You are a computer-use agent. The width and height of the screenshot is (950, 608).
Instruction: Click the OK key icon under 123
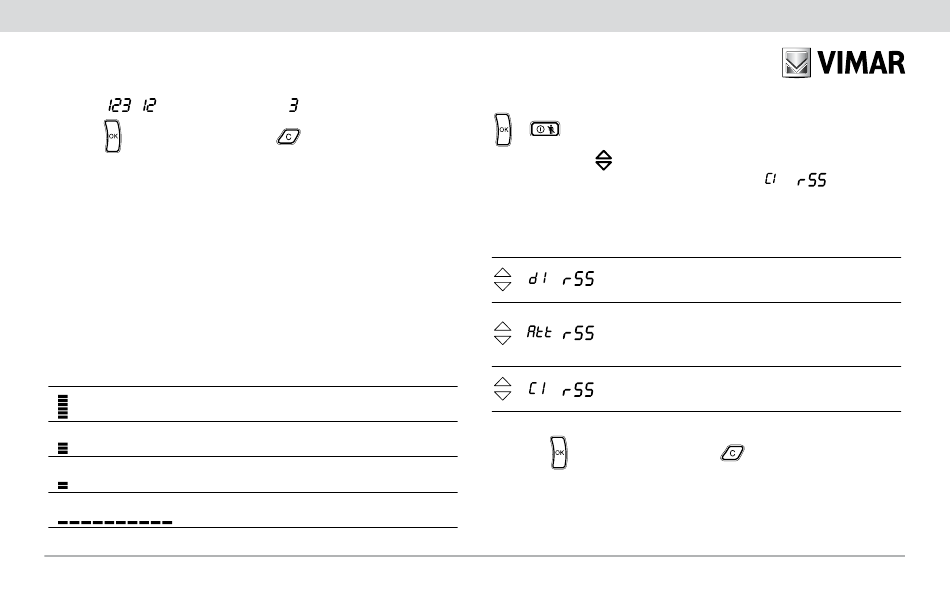click(113, 136)
